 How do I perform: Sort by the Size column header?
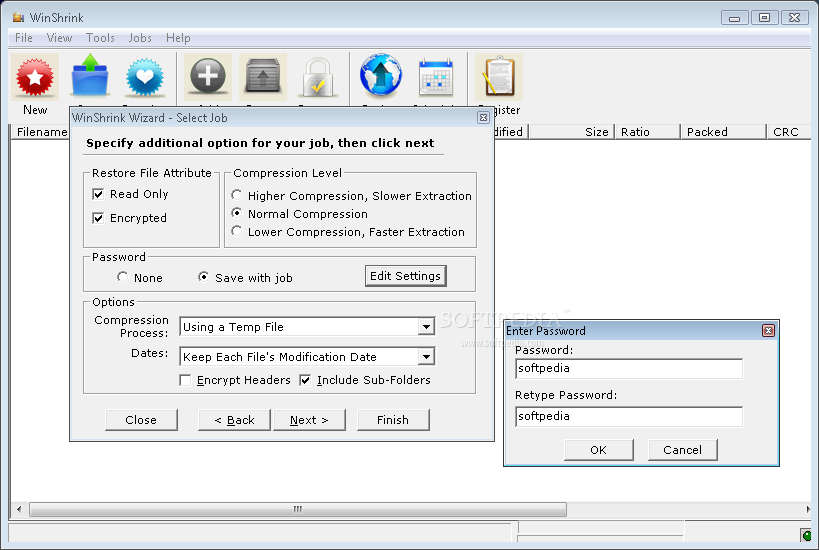[571, 132]
